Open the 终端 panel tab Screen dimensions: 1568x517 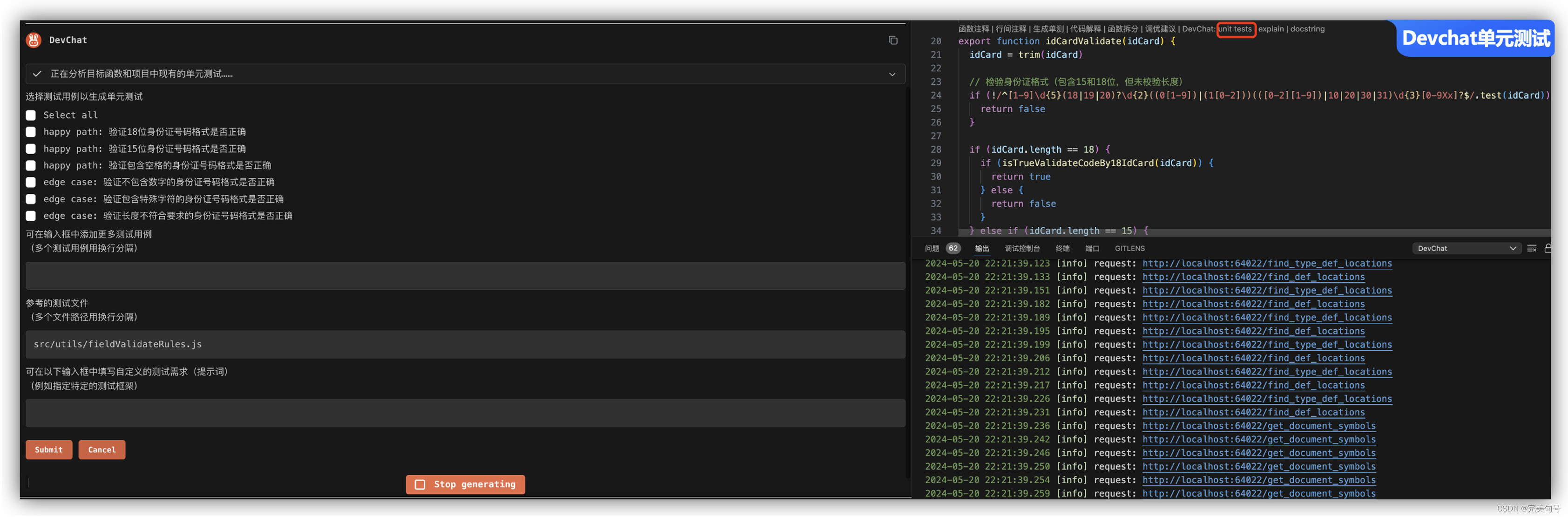pyautogui.click(x=1062, y=248)
